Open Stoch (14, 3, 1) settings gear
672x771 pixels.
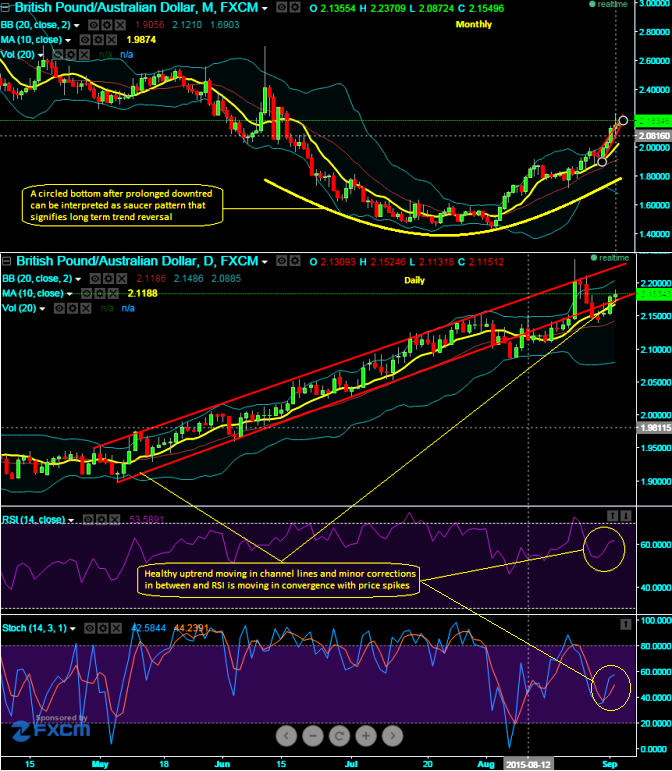103,628
